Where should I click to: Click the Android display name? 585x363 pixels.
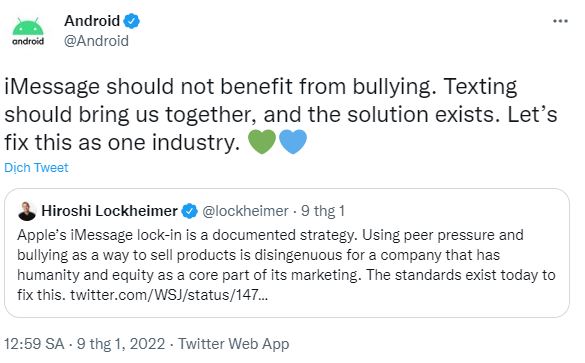92,21
